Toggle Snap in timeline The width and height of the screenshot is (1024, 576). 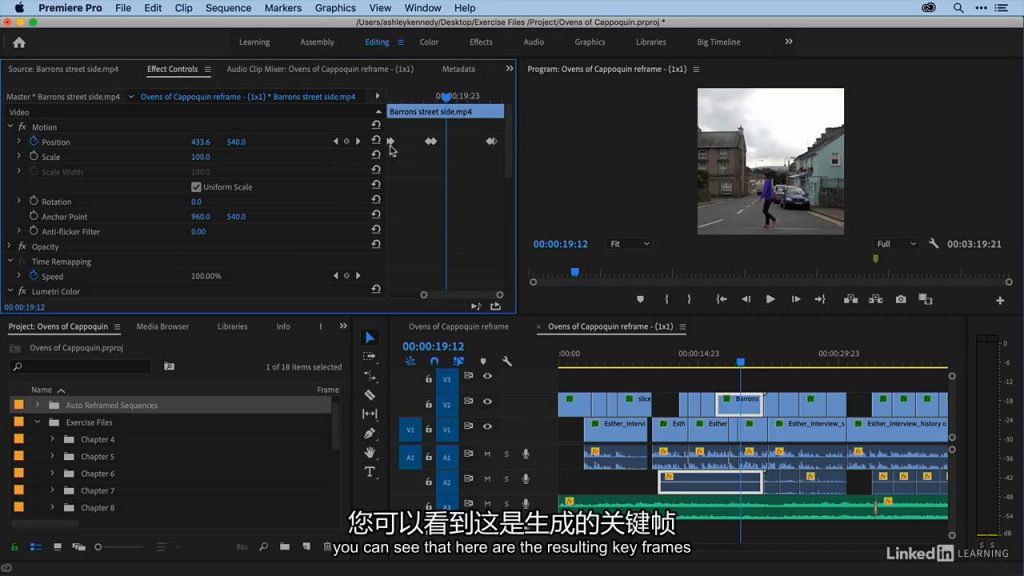(434, 360)
